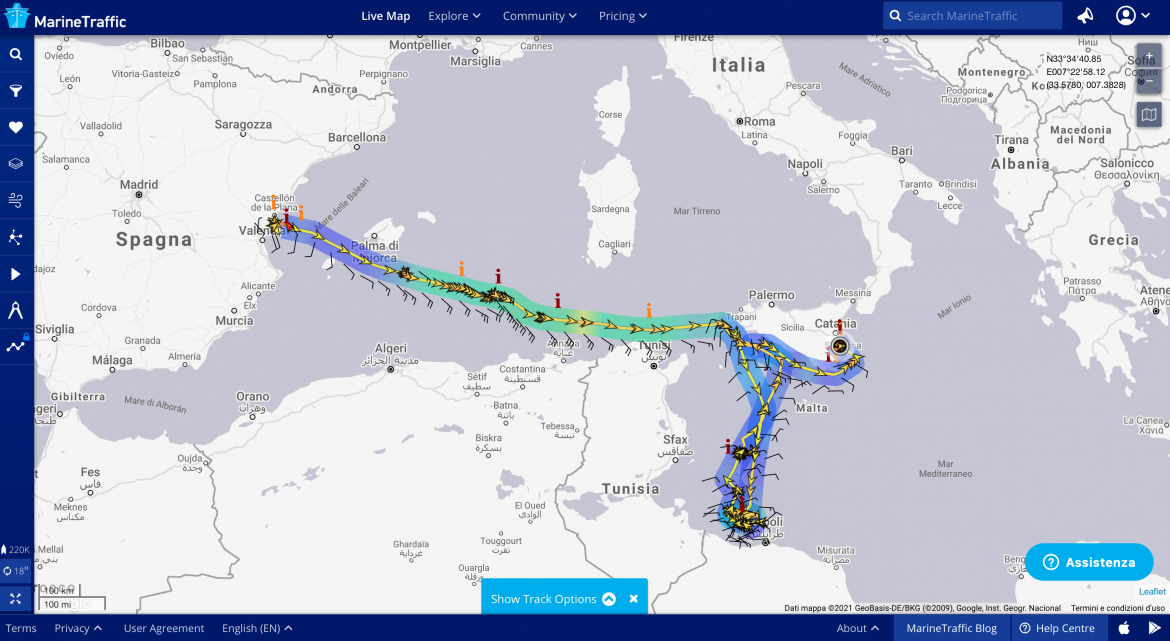The width and height of the screenshot is (1170, 641).
Task: Open the map layers icon
Action: pos(16,164)
